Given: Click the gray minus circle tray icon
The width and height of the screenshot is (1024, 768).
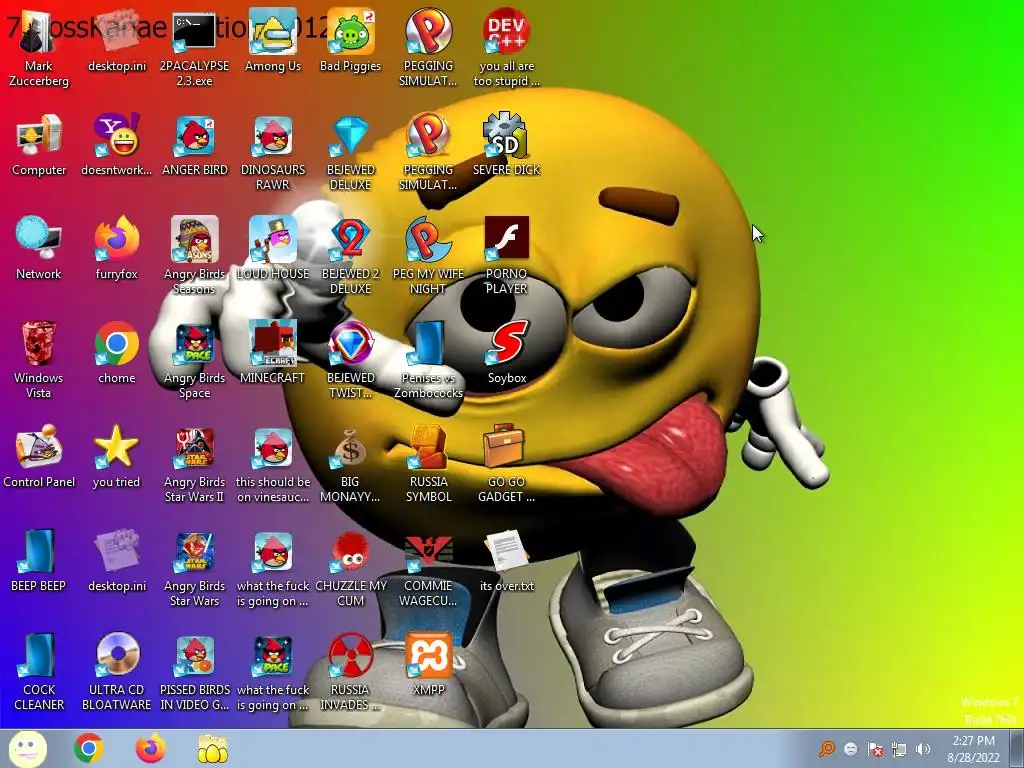Looking at the screenshot, I should (x=851, y=749).
